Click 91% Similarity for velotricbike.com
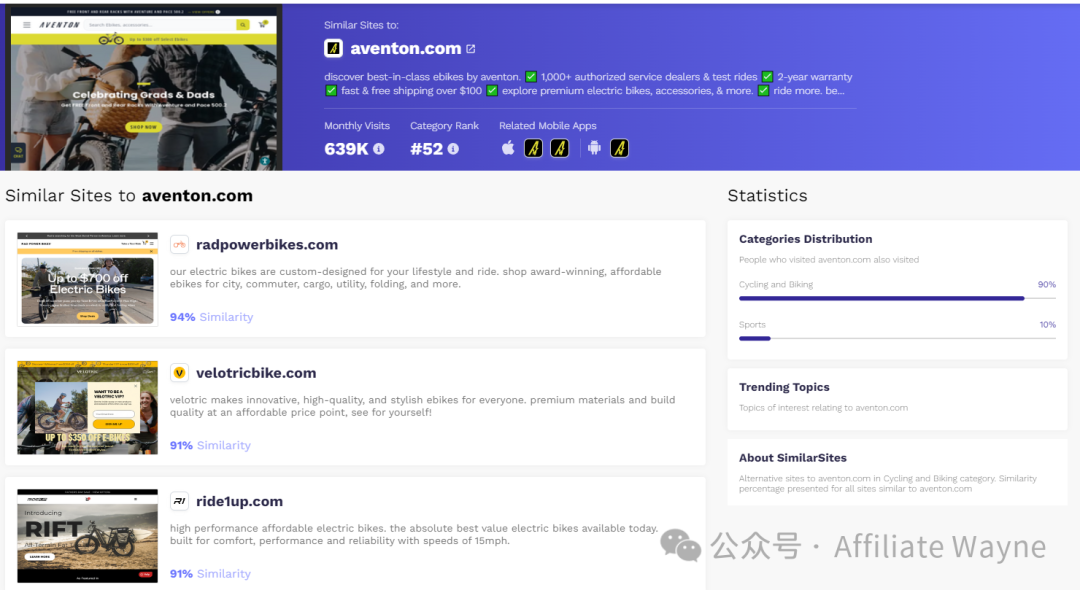The width and height of the screenshot is (1080, 590). coord(210,445)
